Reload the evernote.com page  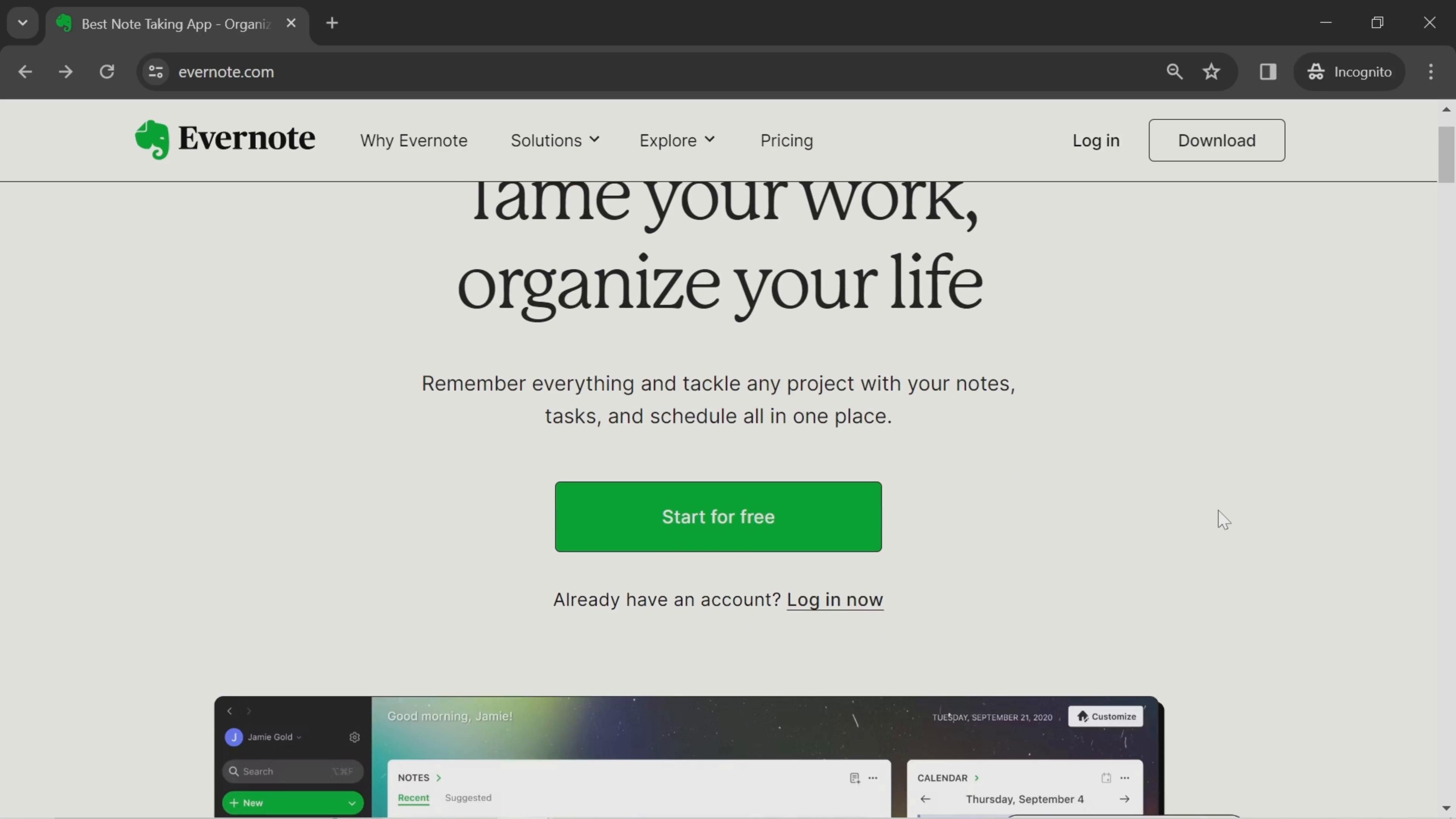coord(107,72)
